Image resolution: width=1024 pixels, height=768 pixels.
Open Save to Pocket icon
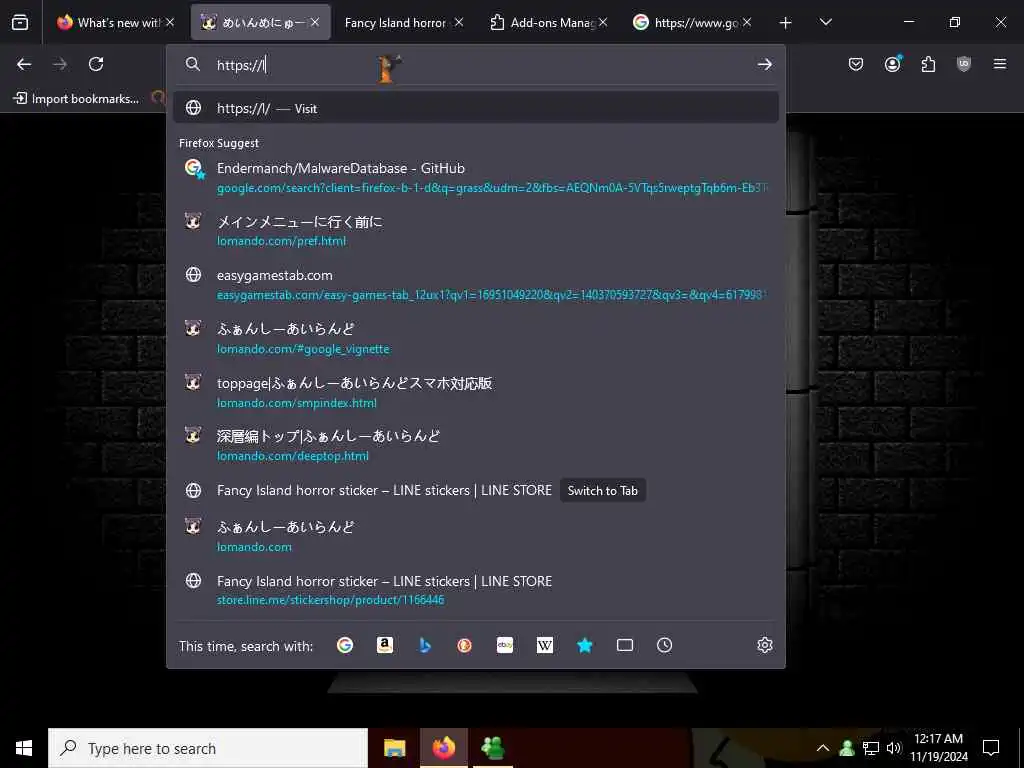(x=856, y=64)
